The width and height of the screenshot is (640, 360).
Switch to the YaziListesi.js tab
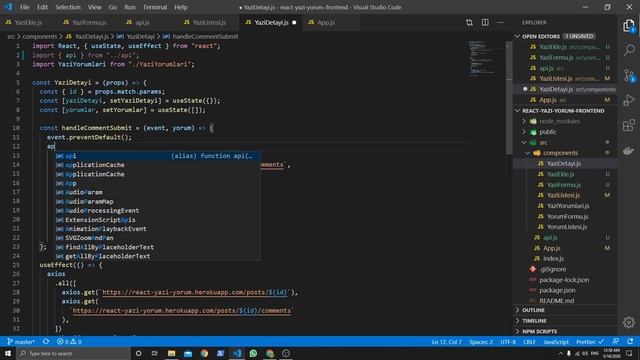(x=209, y=22)
